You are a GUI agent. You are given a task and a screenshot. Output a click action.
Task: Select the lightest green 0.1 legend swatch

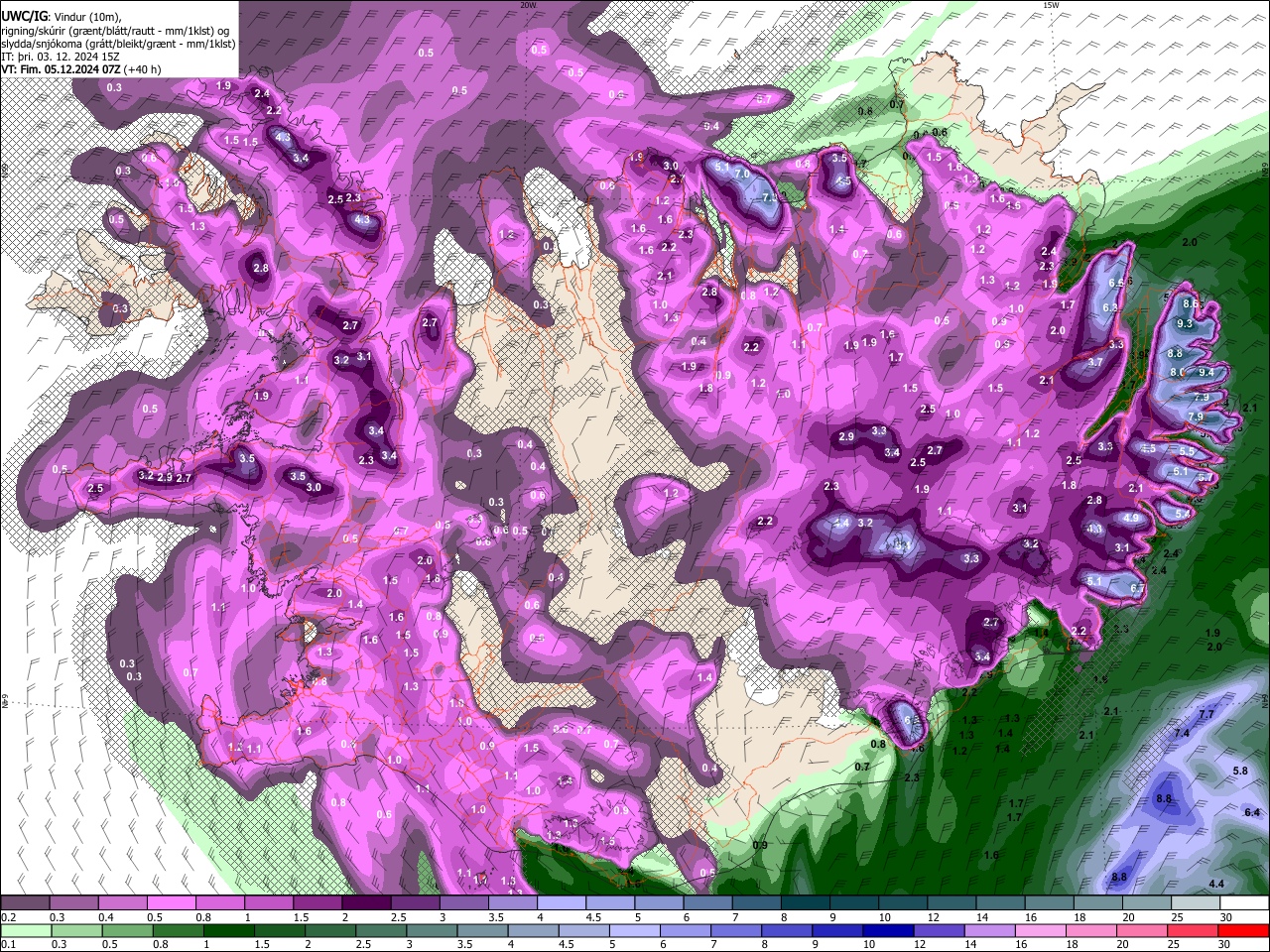coord(25,930)
